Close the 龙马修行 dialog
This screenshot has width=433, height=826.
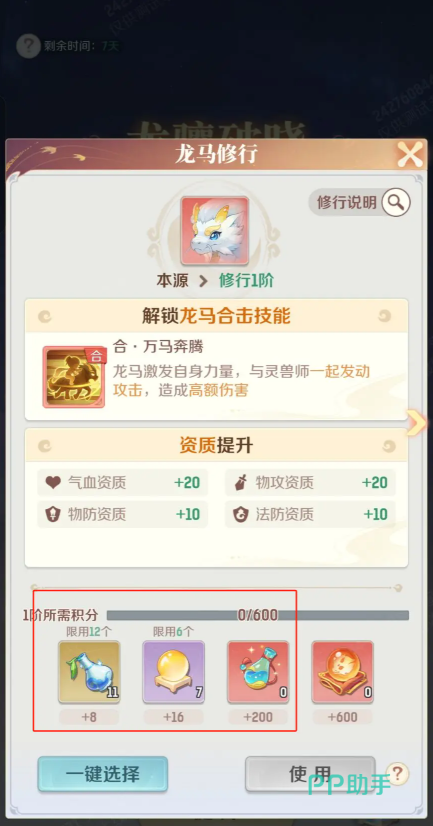[x=409, y=155]
